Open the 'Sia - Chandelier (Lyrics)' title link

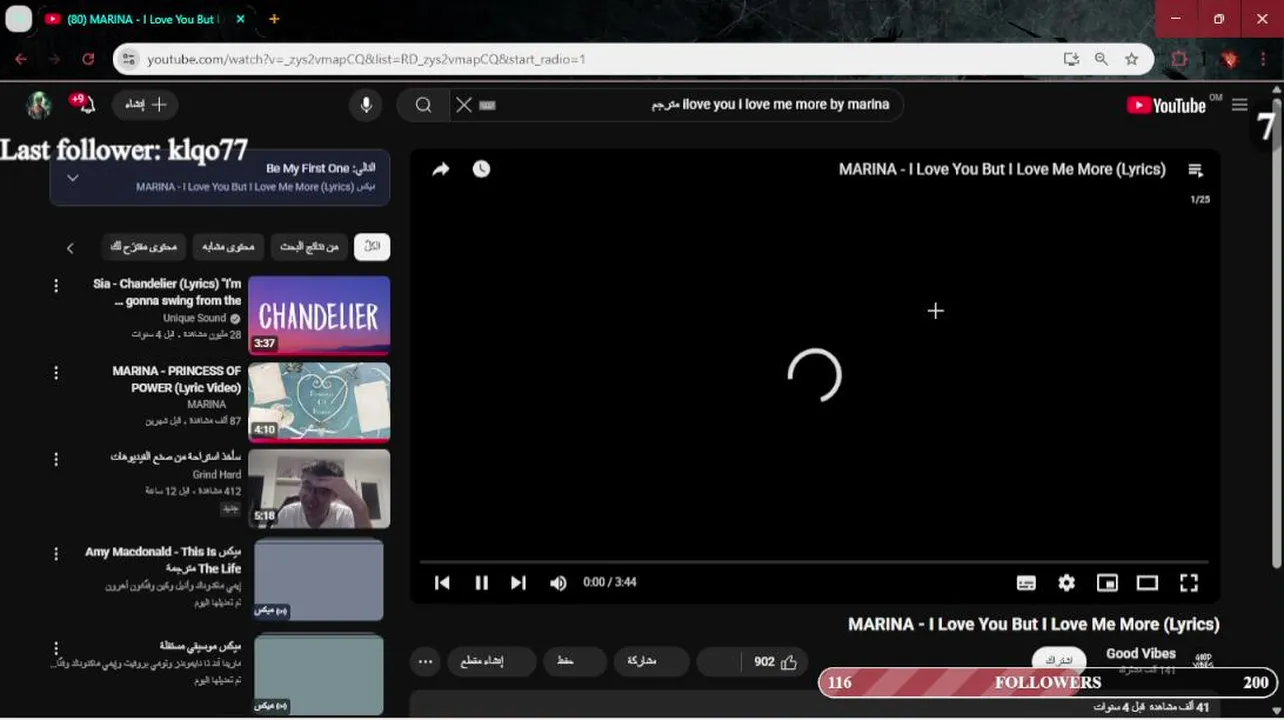(x=168, y=292)
